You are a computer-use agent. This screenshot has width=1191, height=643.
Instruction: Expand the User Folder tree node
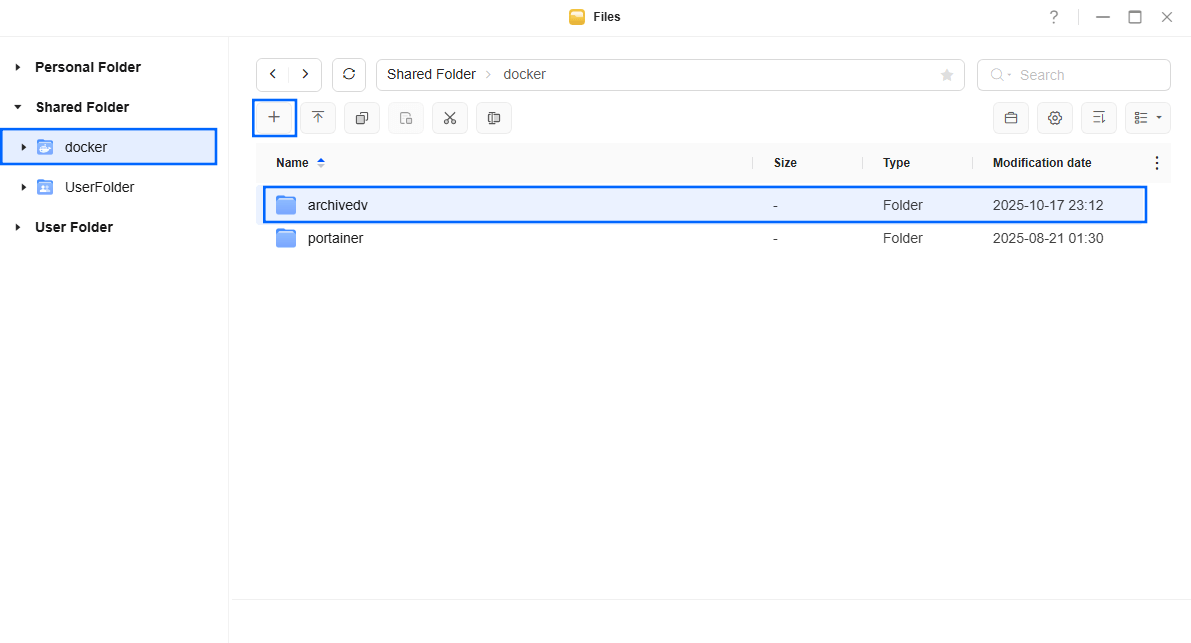click(18, 227)
